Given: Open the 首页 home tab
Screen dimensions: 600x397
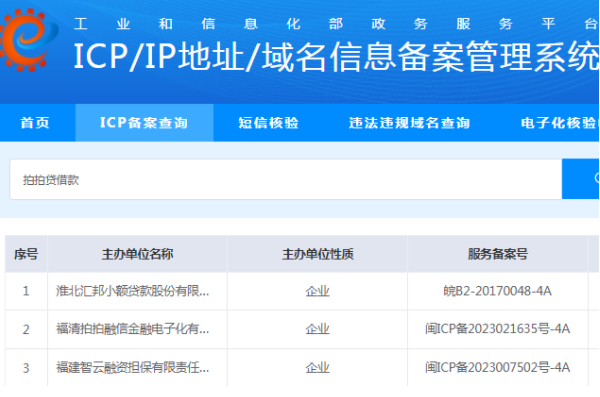Looking at the screenshot, I should pyautogui.click(x=35, y=123).
